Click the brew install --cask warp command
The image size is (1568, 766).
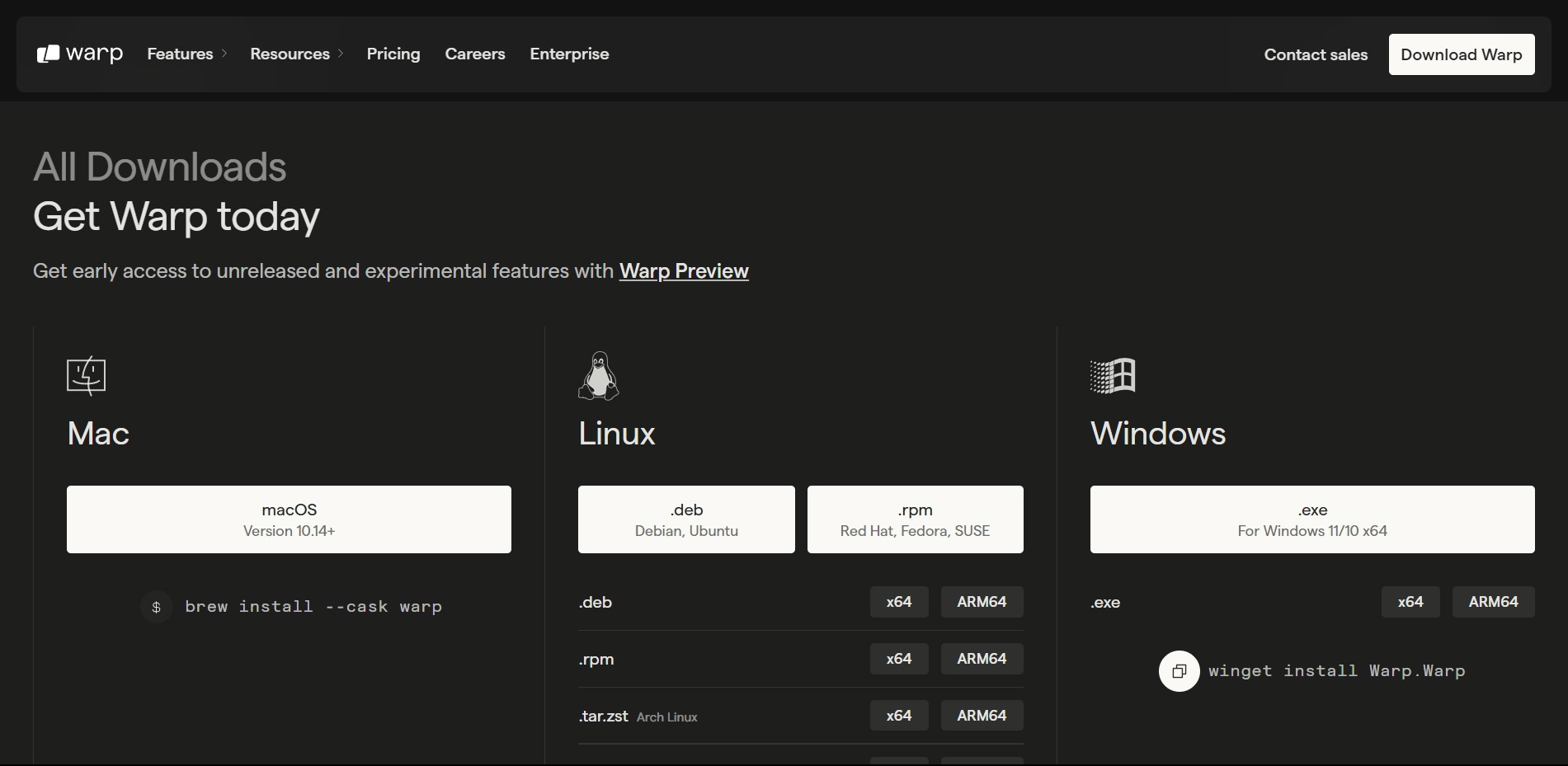pyautogui.click(x=313, y=607)
